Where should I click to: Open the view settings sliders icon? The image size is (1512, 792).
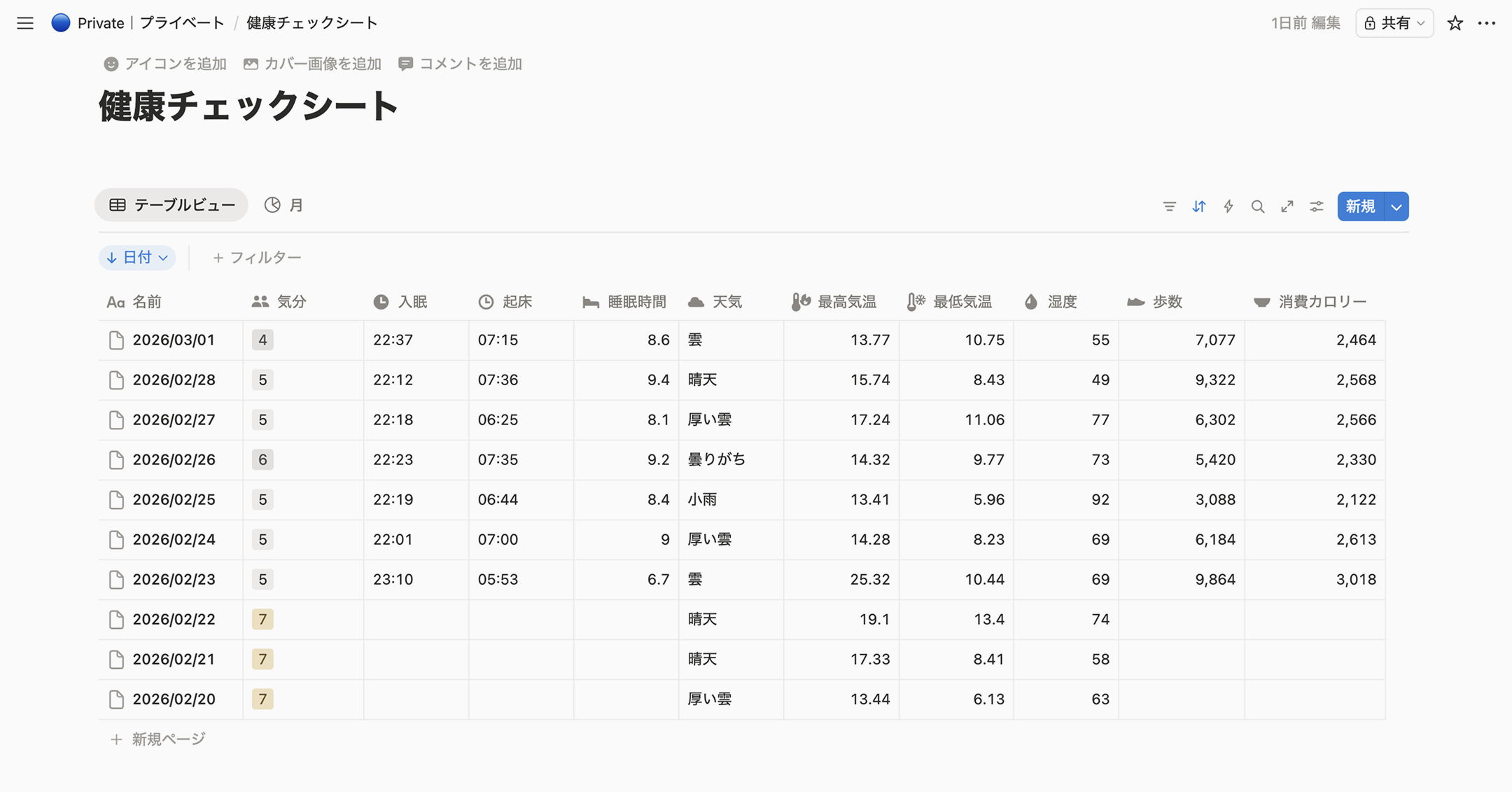pyautogui.click(x=1316, y=206)
